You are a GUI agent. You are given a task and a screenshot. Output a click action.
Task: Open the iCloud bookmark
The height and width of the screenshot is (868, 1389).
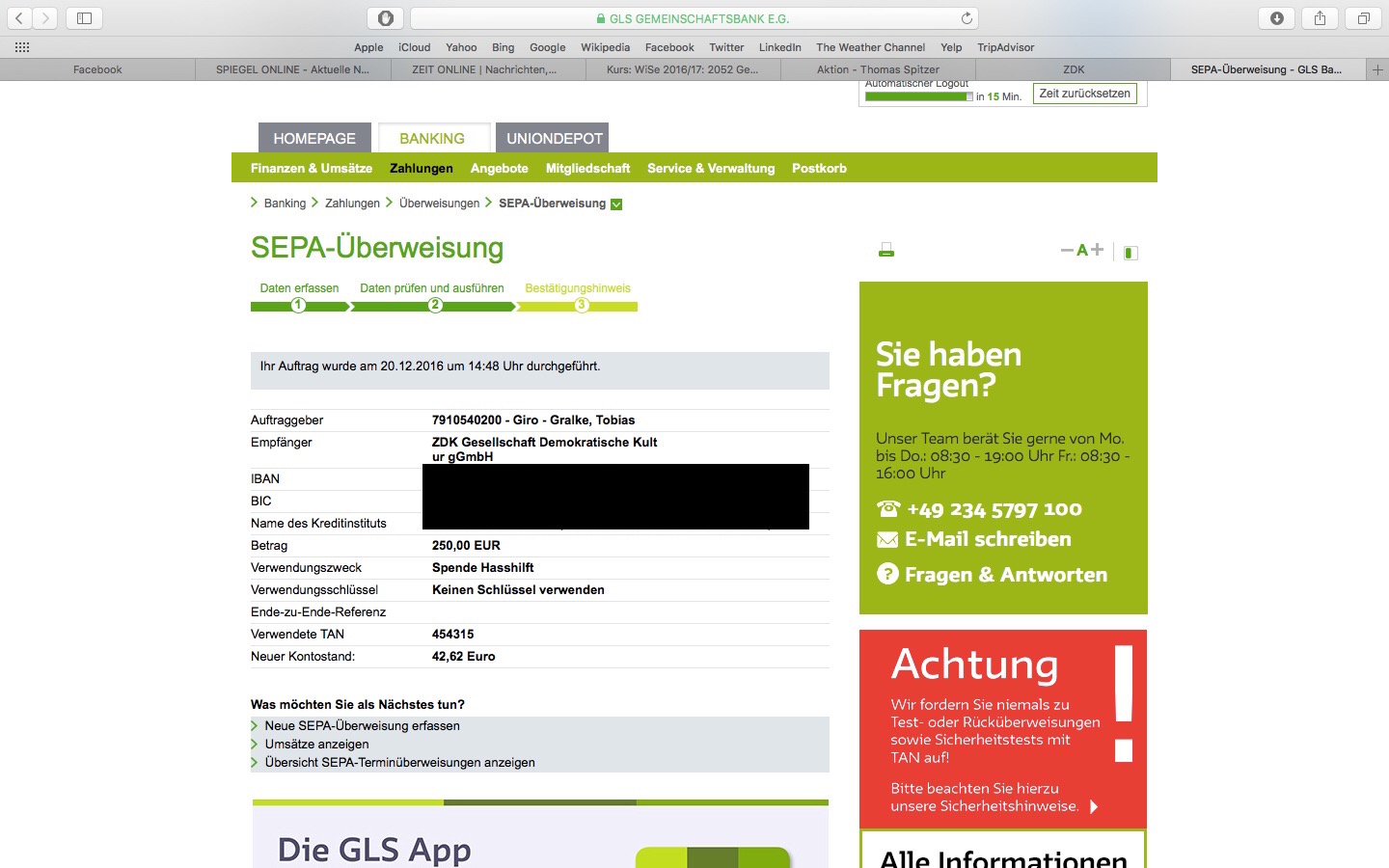pos(415,47)
